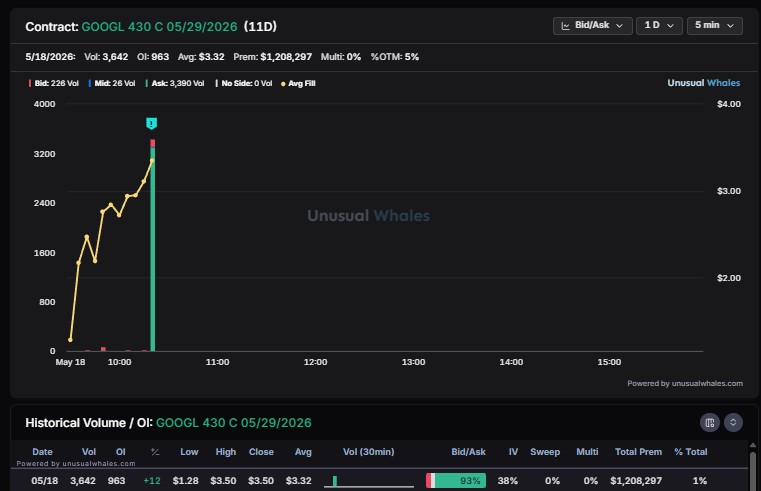This screenshot has height=491, width=761.
Task: Sort table by Avg column header
Action: point(303,452)
